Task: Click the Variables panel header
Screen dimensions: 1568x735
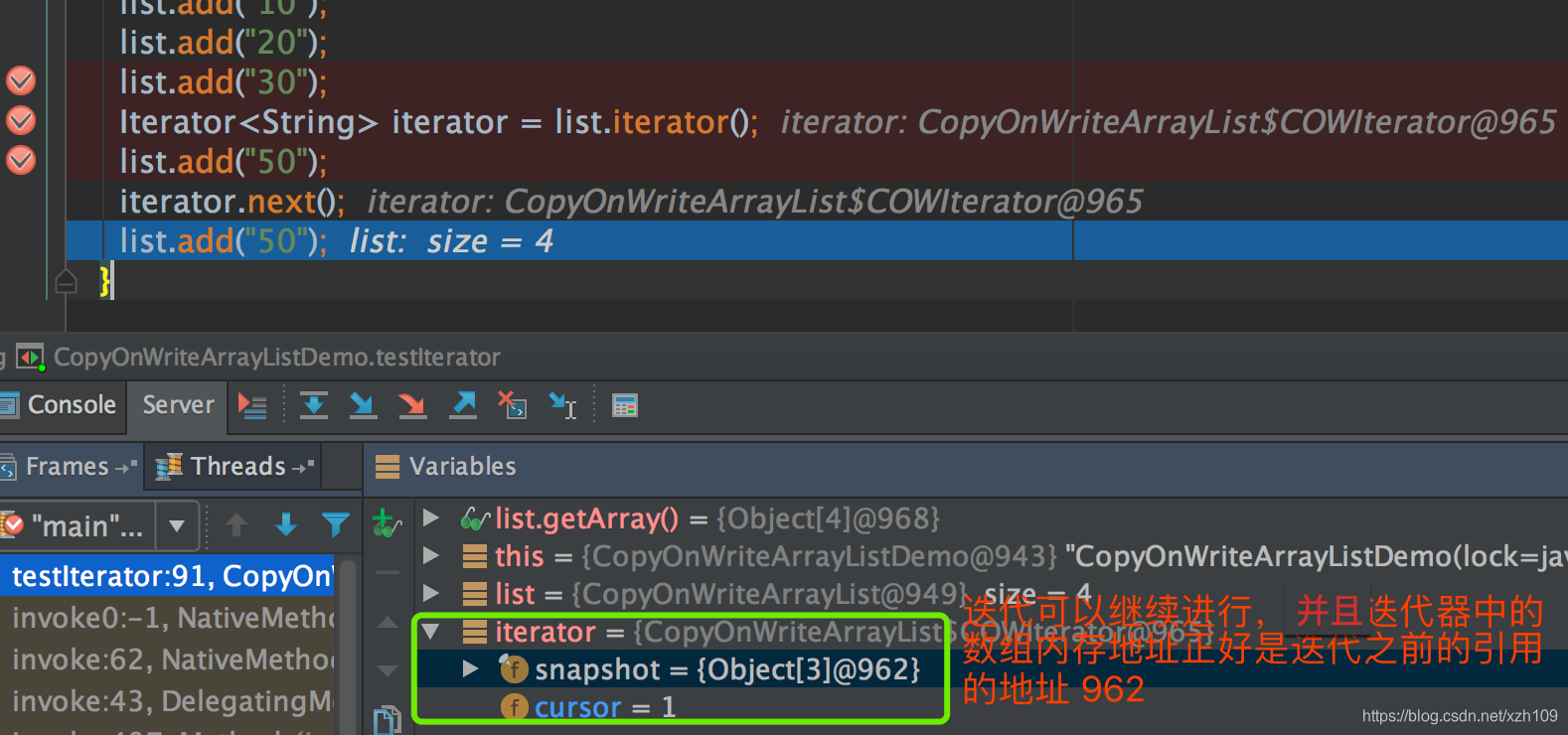Action: [462, 466]
